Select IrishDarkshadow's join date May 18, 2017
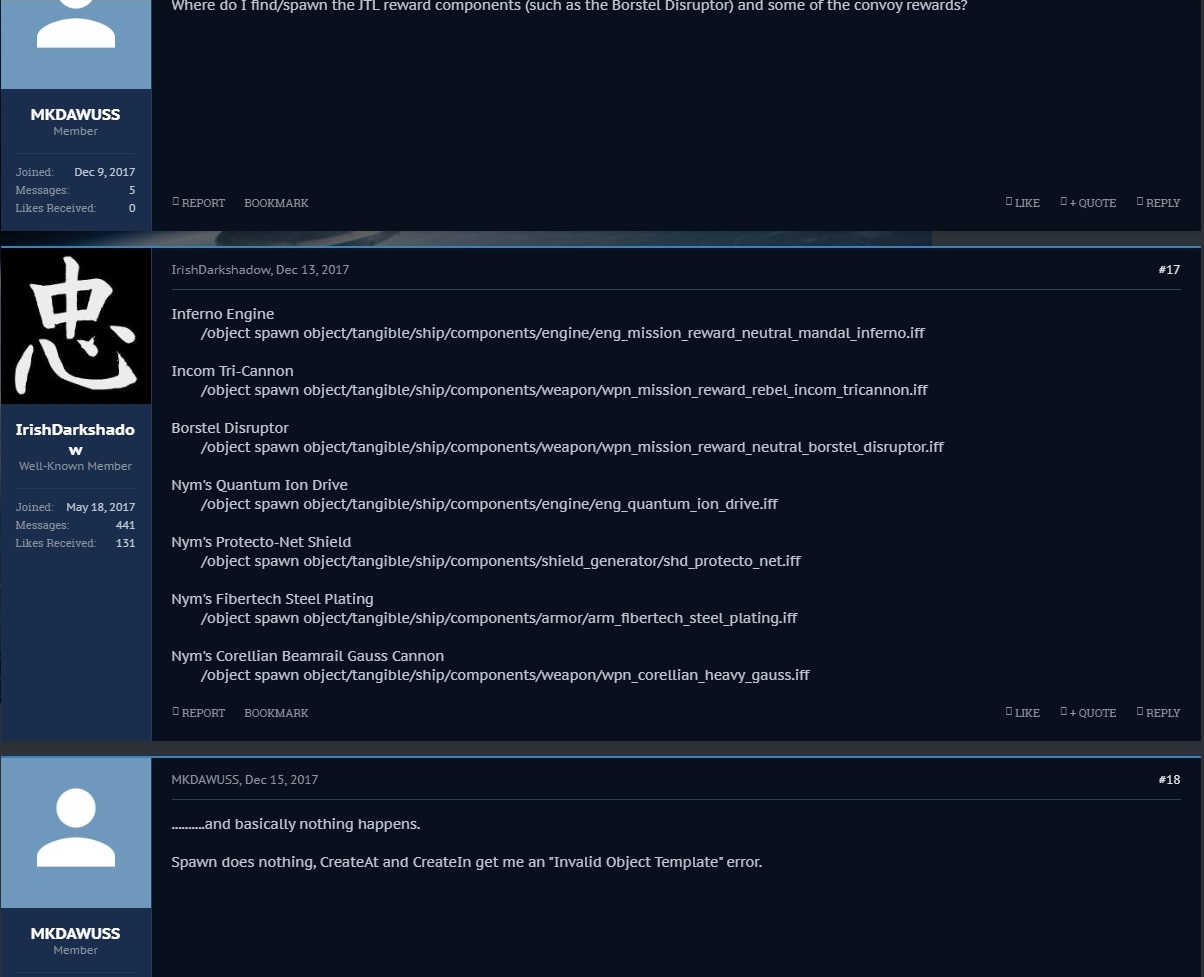This screenshot has width=1204, height=977. click(x=100, y=507)
